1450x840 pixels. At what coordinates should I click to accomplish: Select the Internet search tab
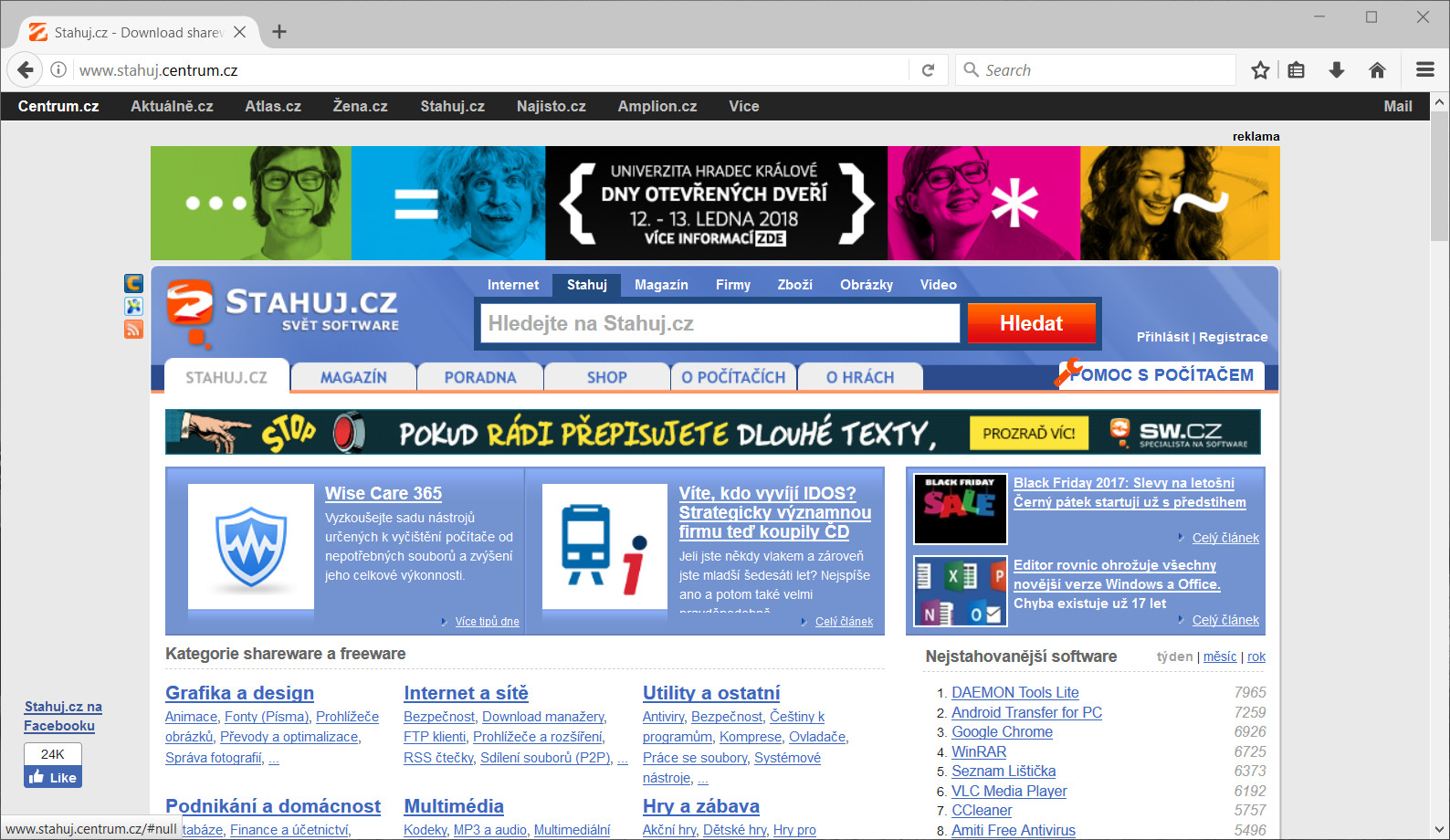[513, 285]
